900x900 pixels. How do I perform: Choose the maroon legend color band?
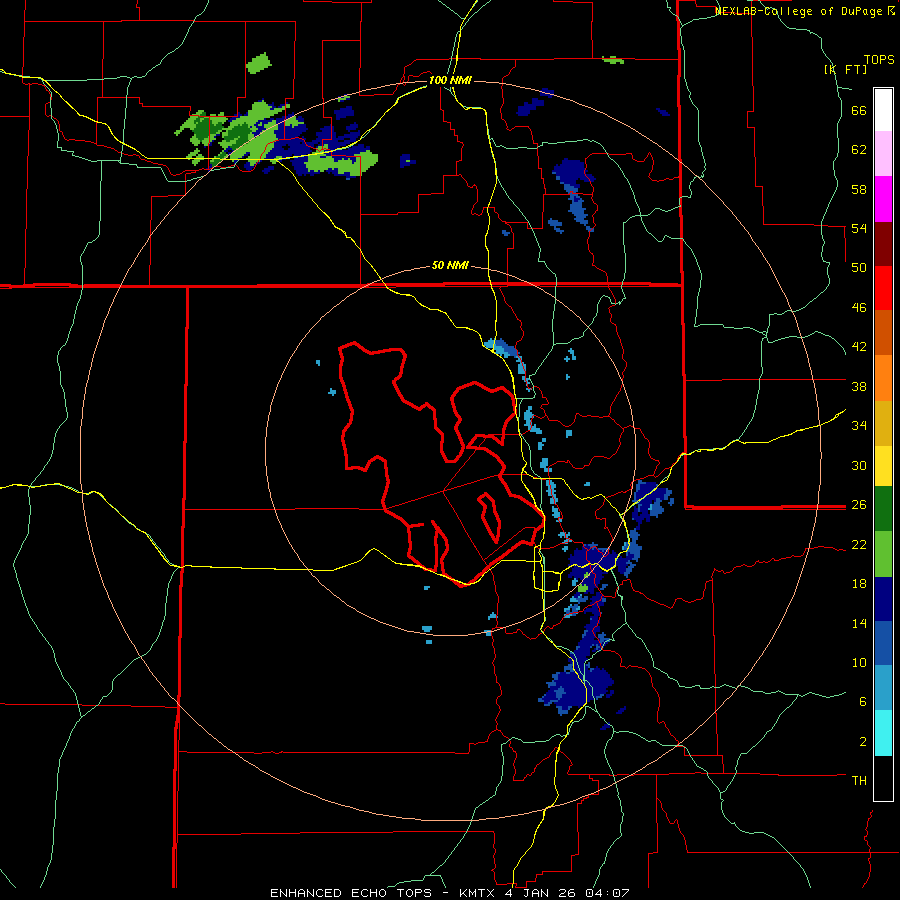[883, 244]
